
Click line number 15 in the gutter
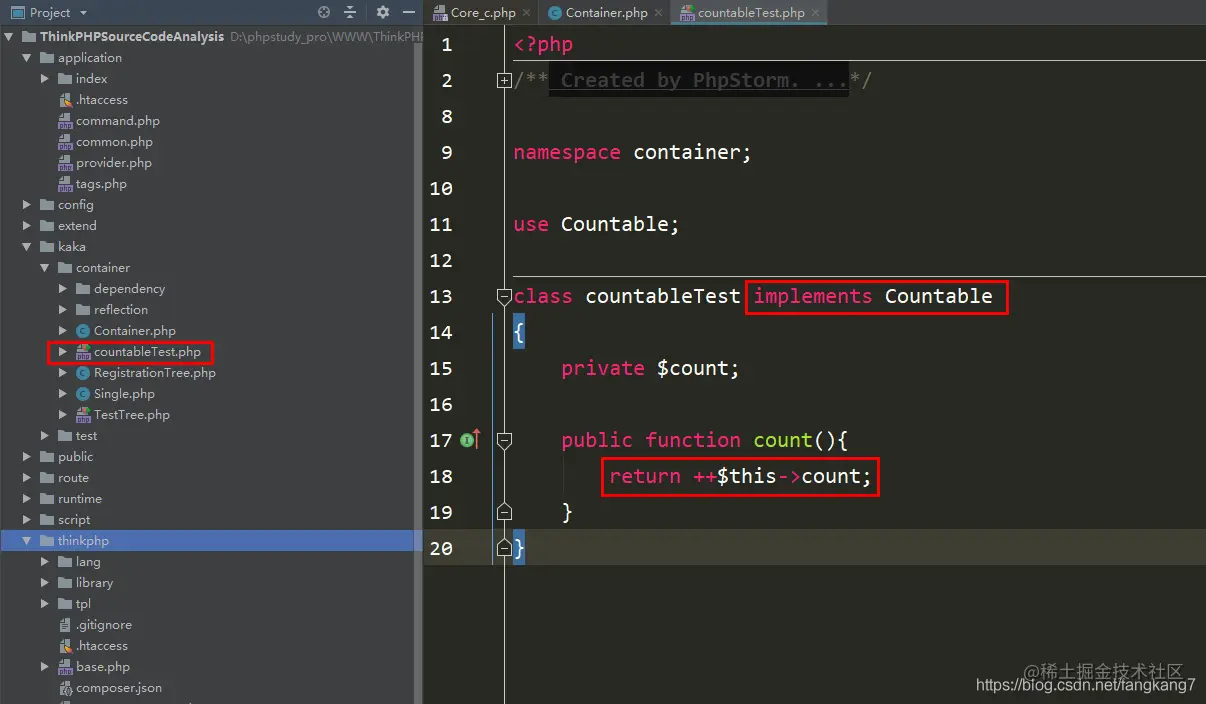pyautogui.click(x=441, y=368)
